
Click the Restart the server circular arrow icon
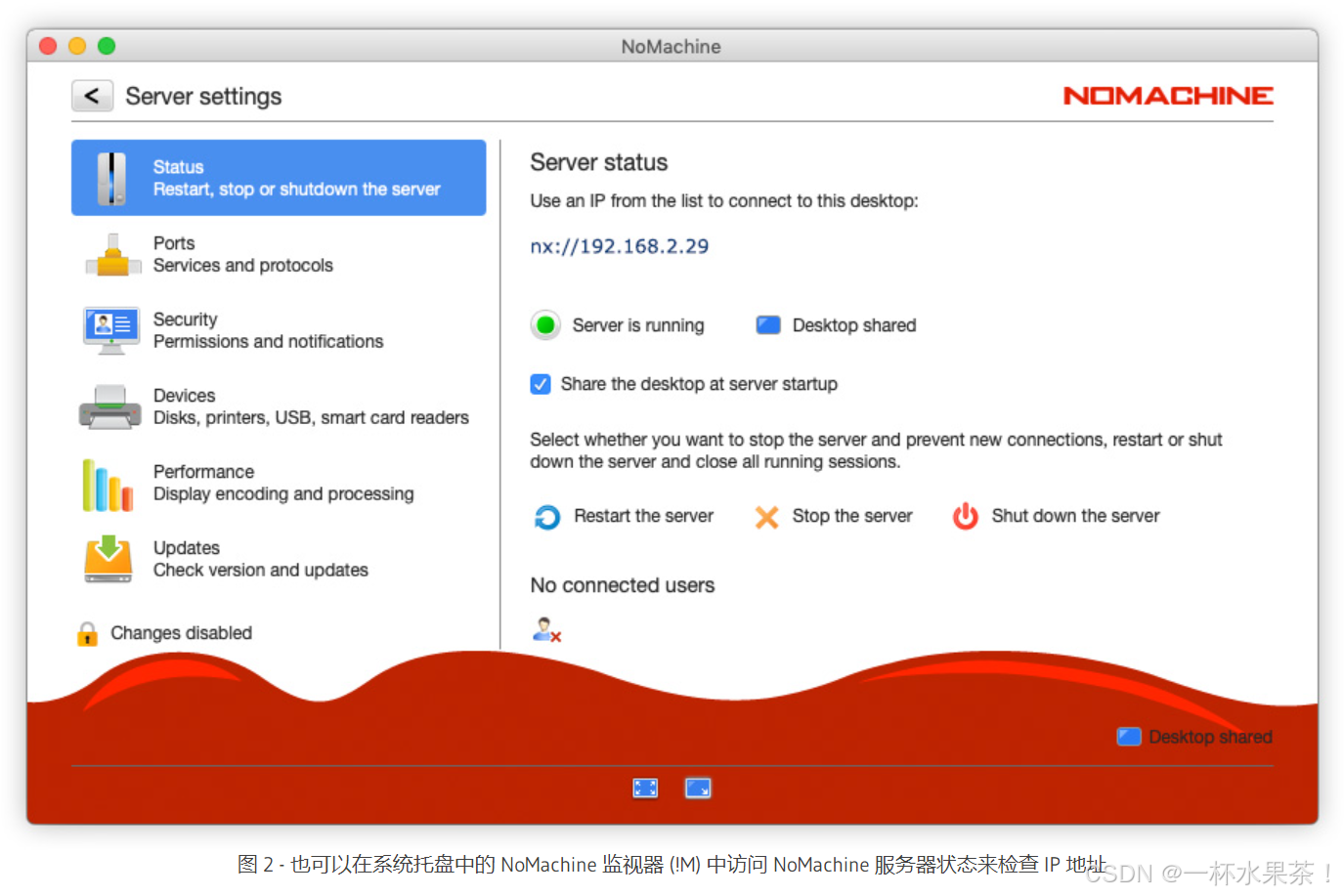coord(547,516)
